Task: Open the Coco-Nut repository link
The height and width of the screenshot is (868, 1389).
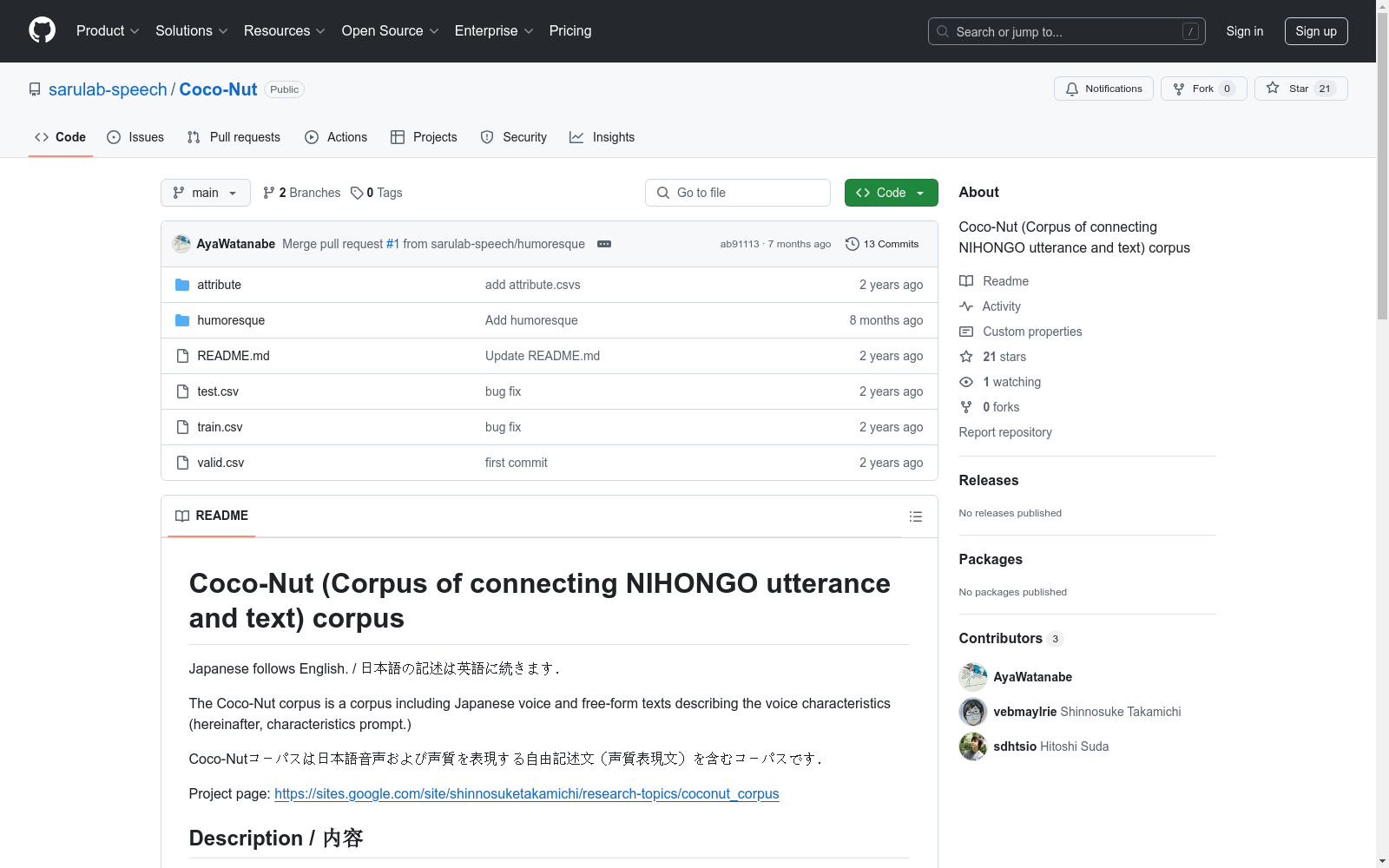Action: tap(218, 89)
